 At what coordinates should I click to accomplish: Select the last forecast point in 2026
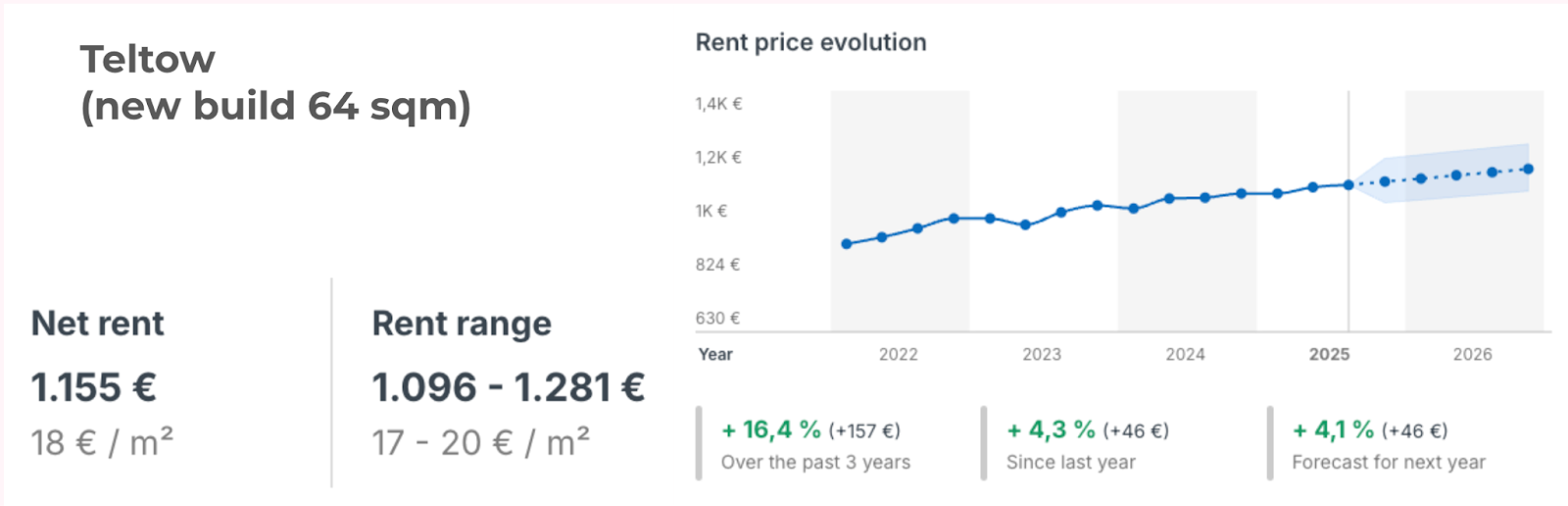click(1528, 169)
